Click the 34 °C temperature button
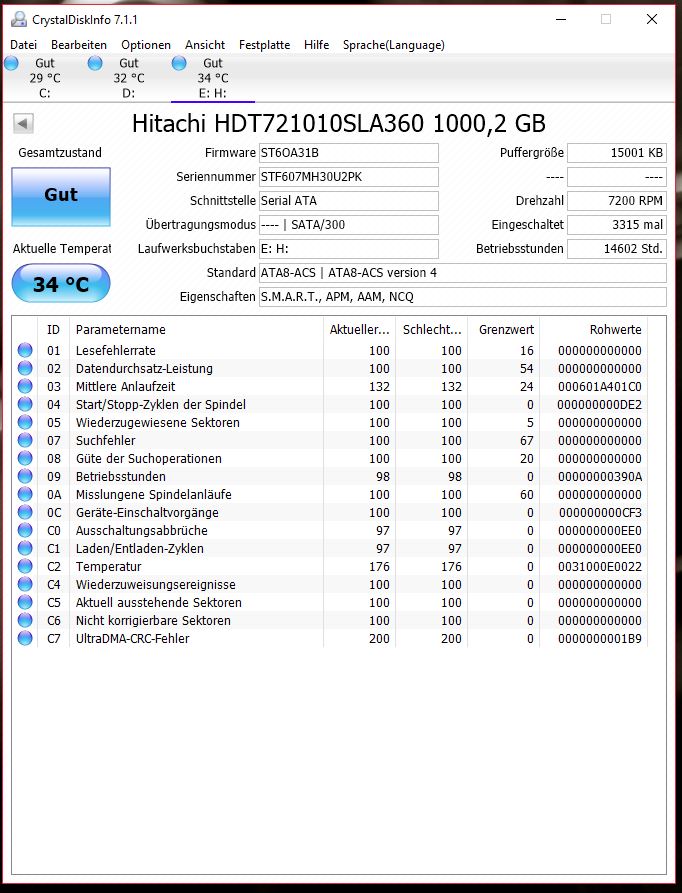 pos(61,283)
